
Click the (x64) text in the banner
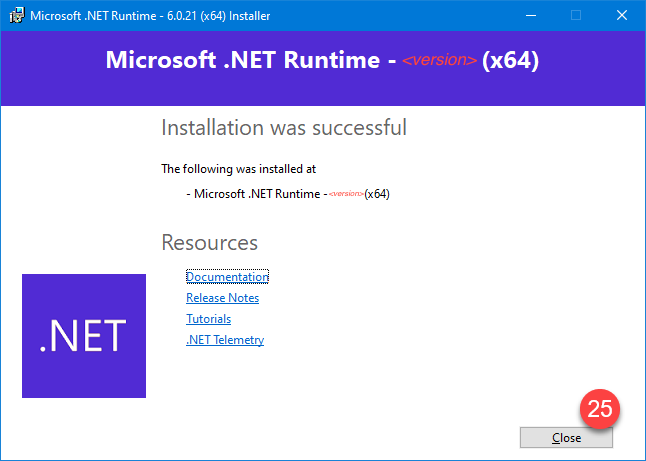tap(510, 60)
